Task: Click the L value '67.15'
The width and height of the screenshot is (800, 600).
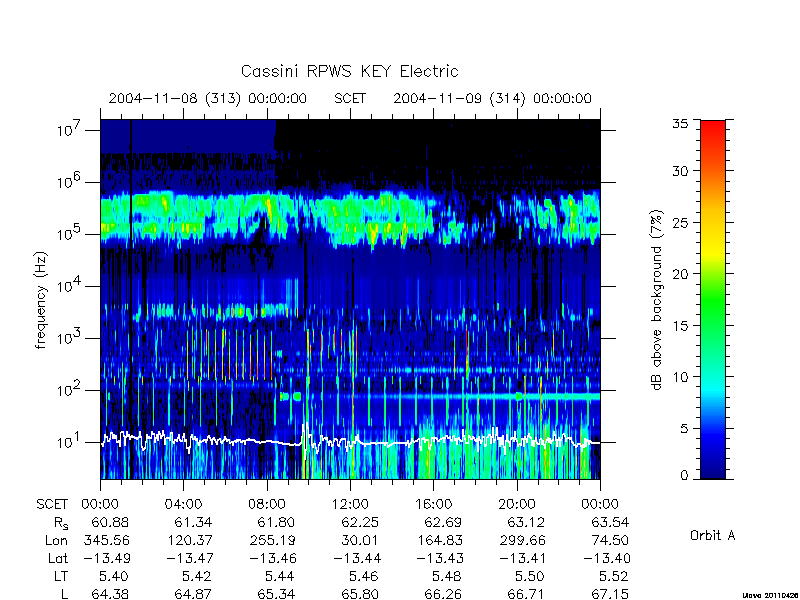Action: point(610,594)
